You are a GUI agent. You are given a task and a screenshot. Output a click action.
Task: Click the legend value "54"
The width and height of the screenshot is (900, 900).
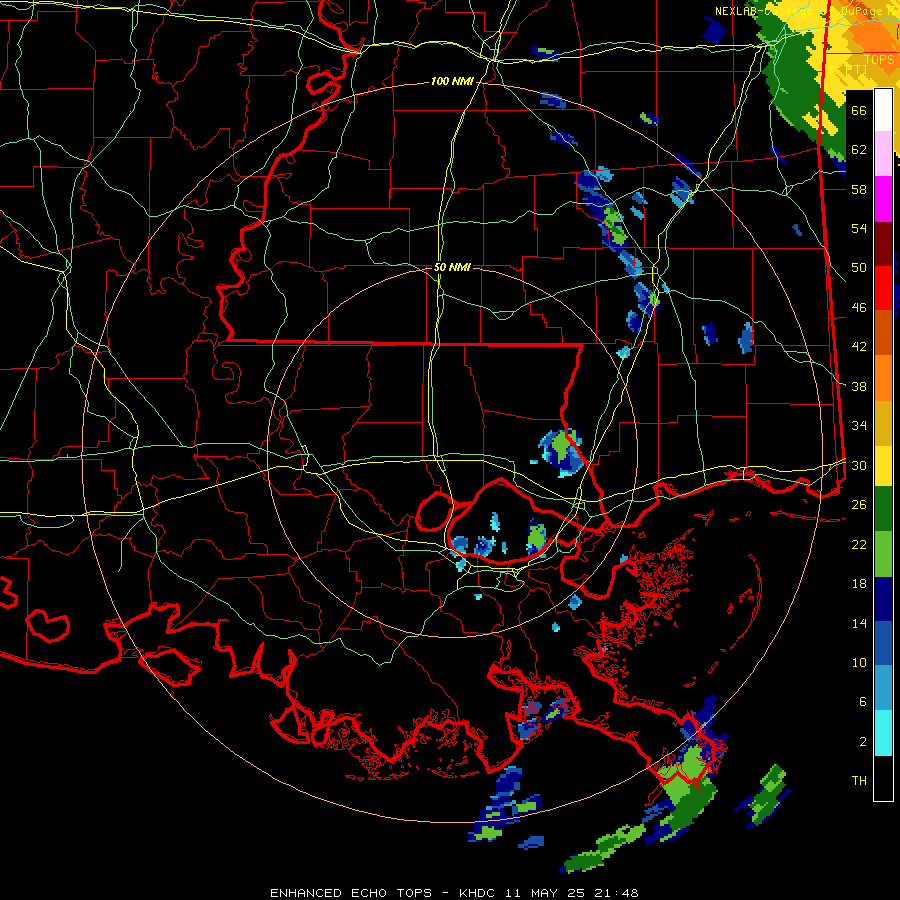pos(859,228)
